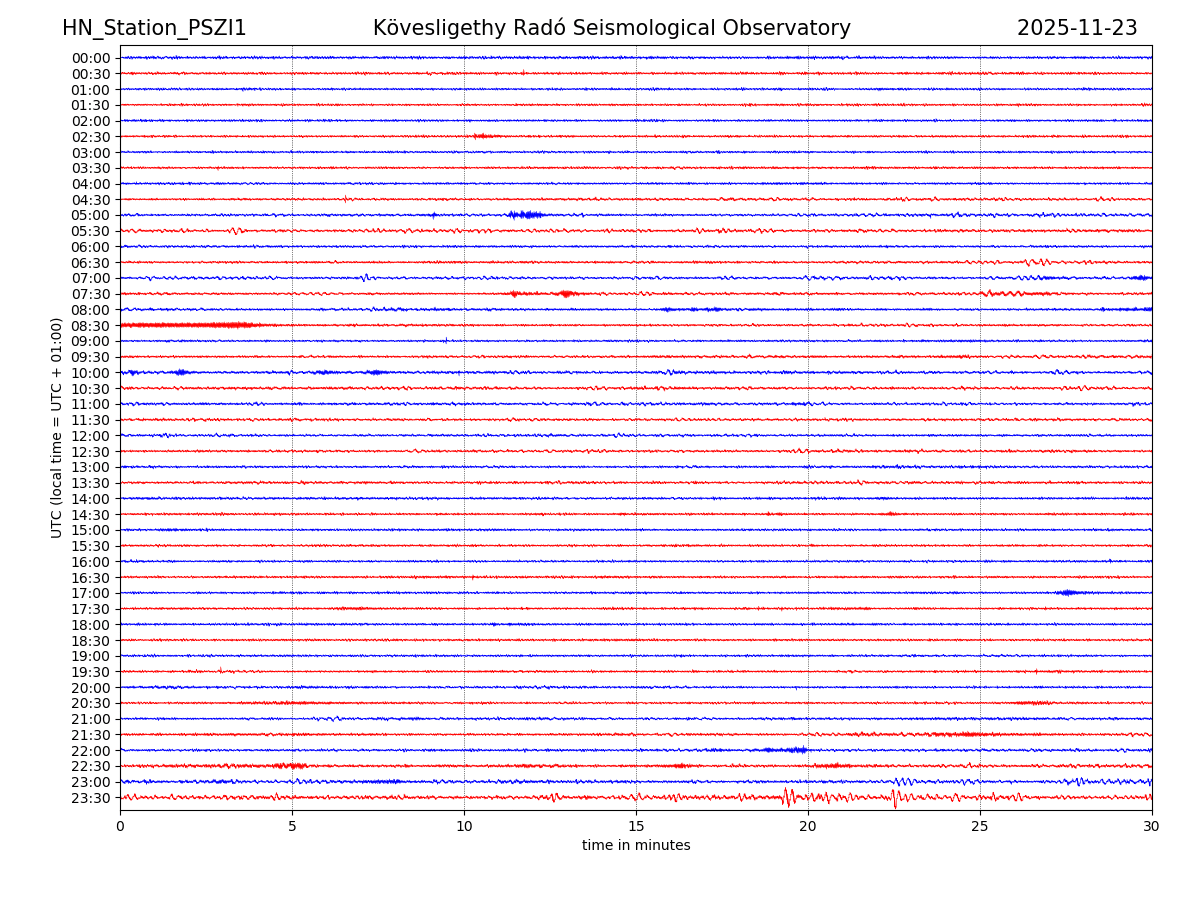Viewport: 1200px width, 900px height.
Task: Click the HN_Station_PSZI1 station label
Action: coord(154,29)
